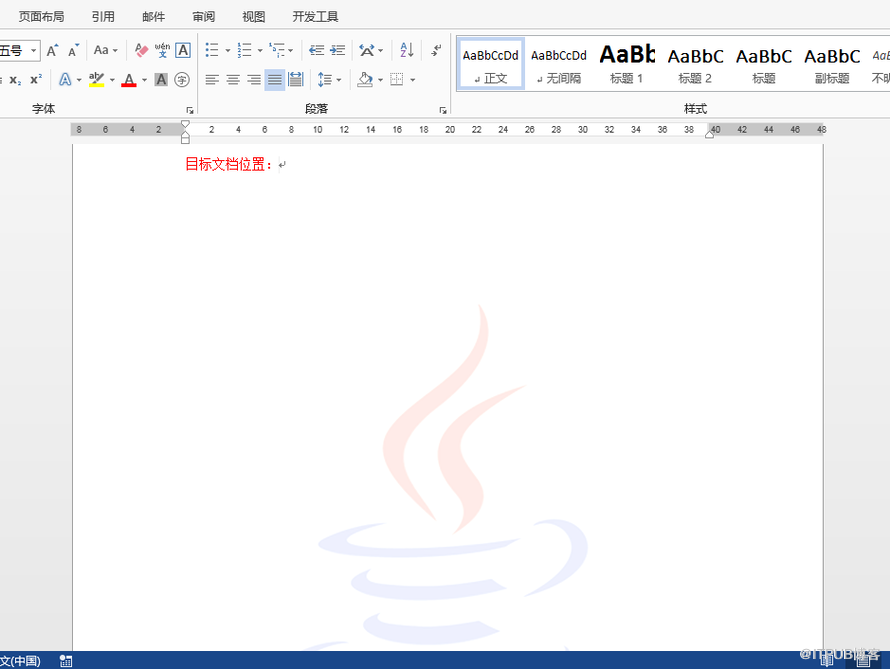Screen dimensions: 890x669
Task: Apply the 副标题 style
Action: pyautogui.click(x=832, y=64)
